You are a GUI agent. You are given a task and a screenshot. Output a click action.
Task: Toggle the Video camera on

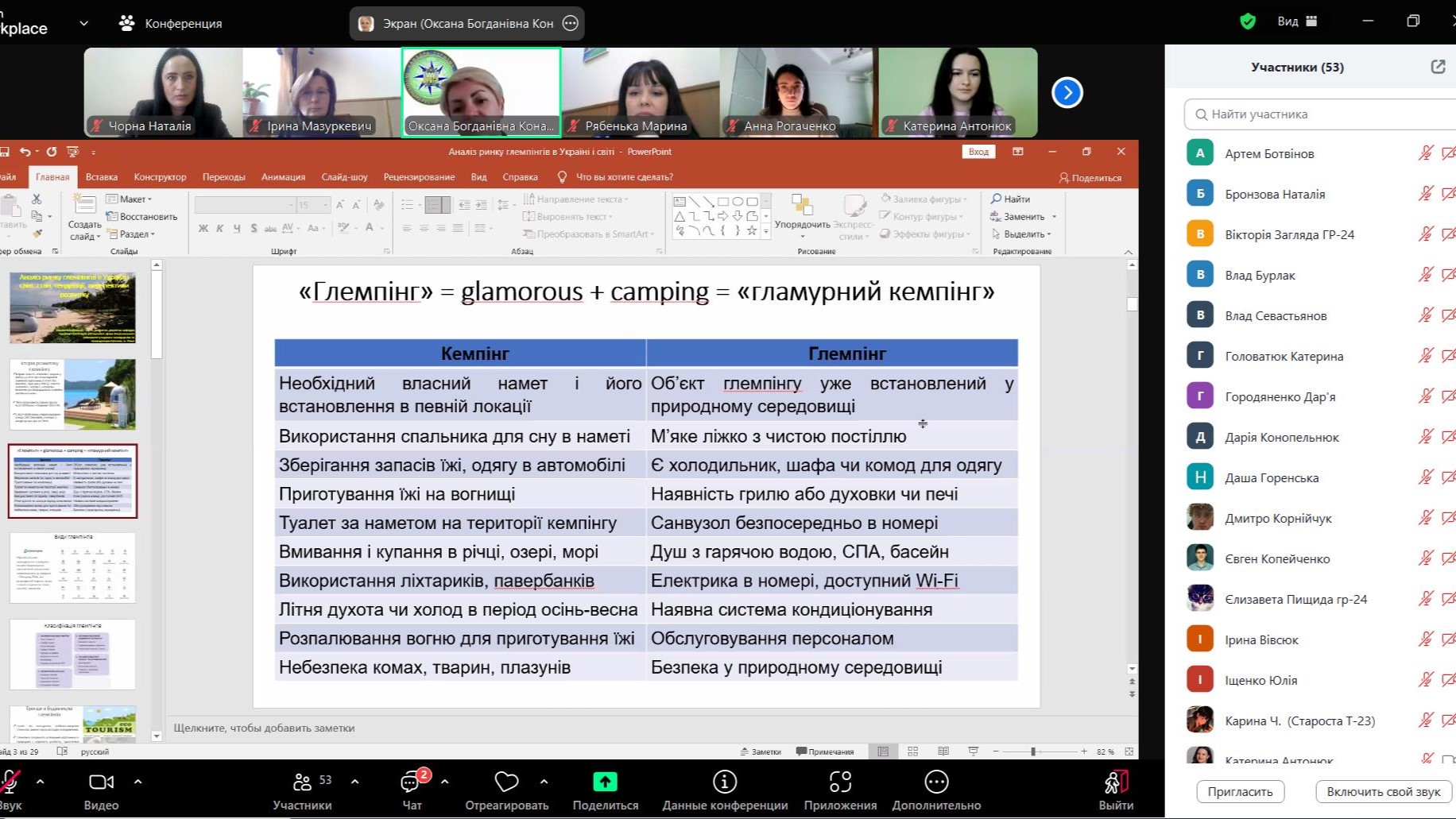pyautogui.click(x=101, y=782)
